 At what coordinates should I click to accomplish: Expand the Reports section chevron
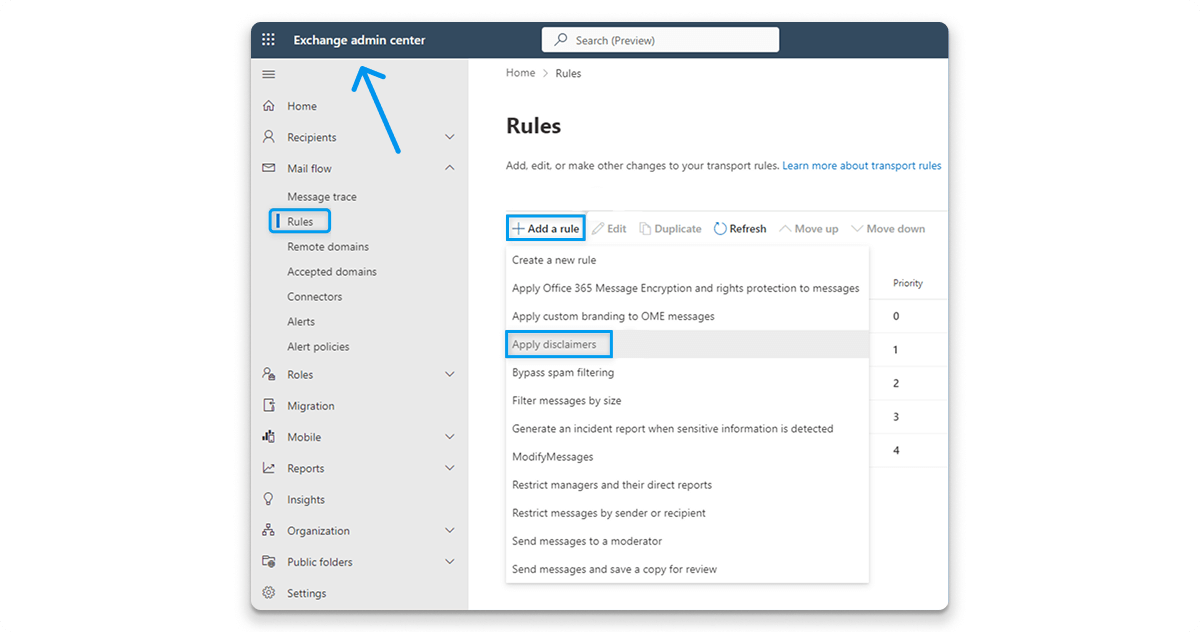click(449, 468)
